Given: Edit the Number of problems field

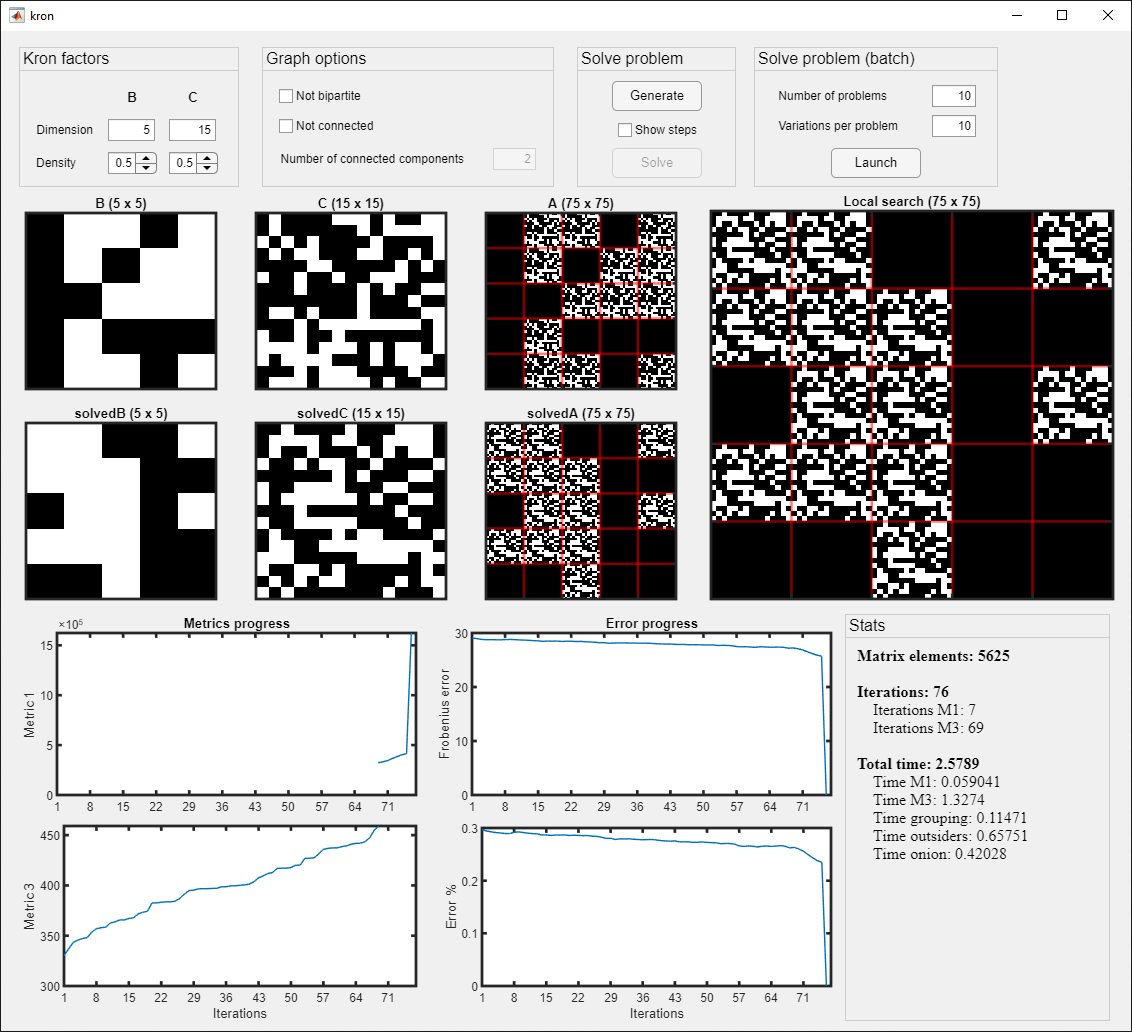Looking at the screenshot, I should (x=954, y=96).
